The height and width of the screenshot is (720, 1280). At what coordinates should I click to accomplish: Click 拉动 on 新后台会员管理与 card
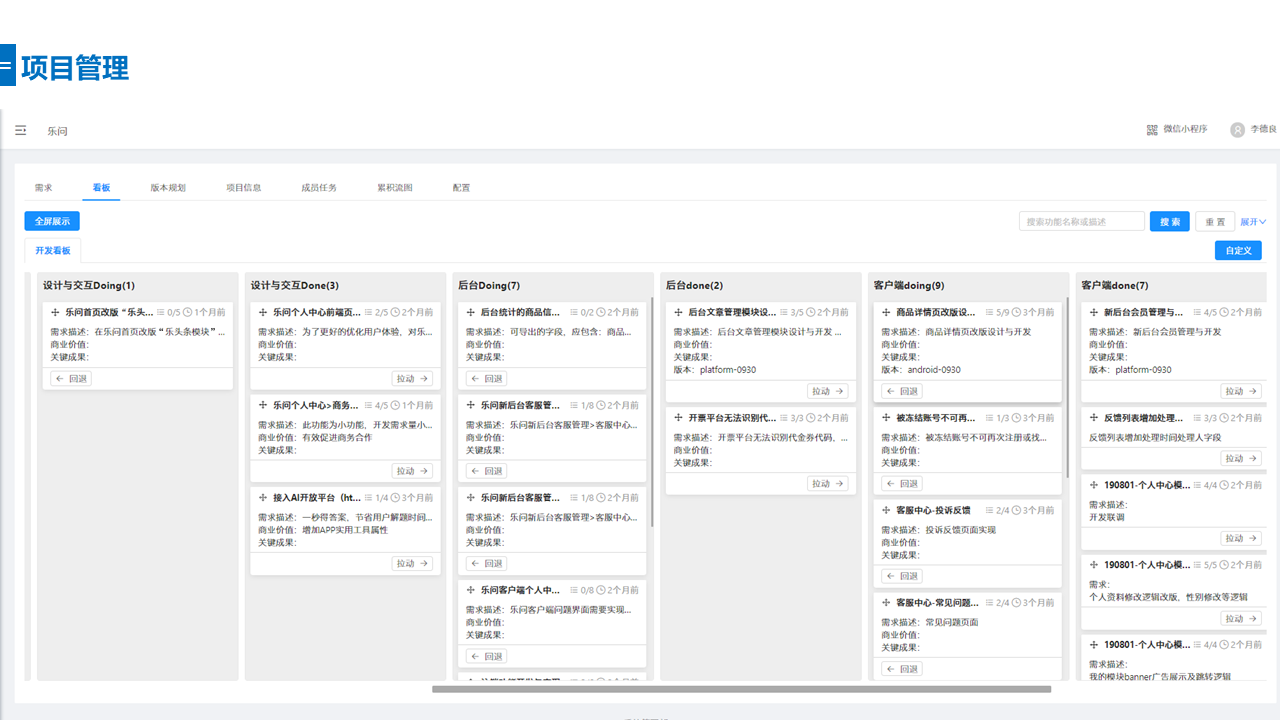1241,391
